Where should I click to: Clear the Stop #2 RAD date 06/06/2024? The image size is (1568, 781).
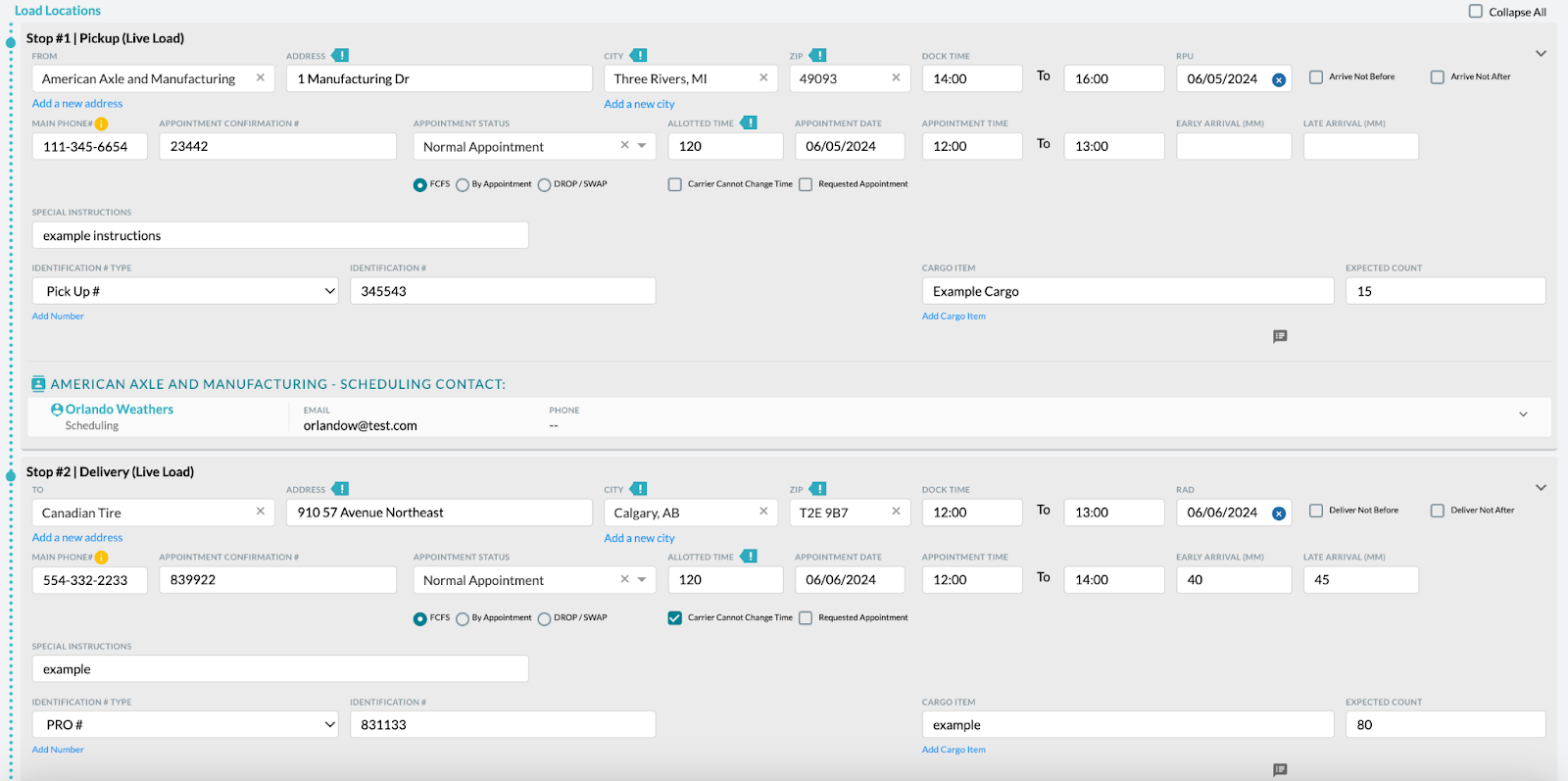(1279, 513)
